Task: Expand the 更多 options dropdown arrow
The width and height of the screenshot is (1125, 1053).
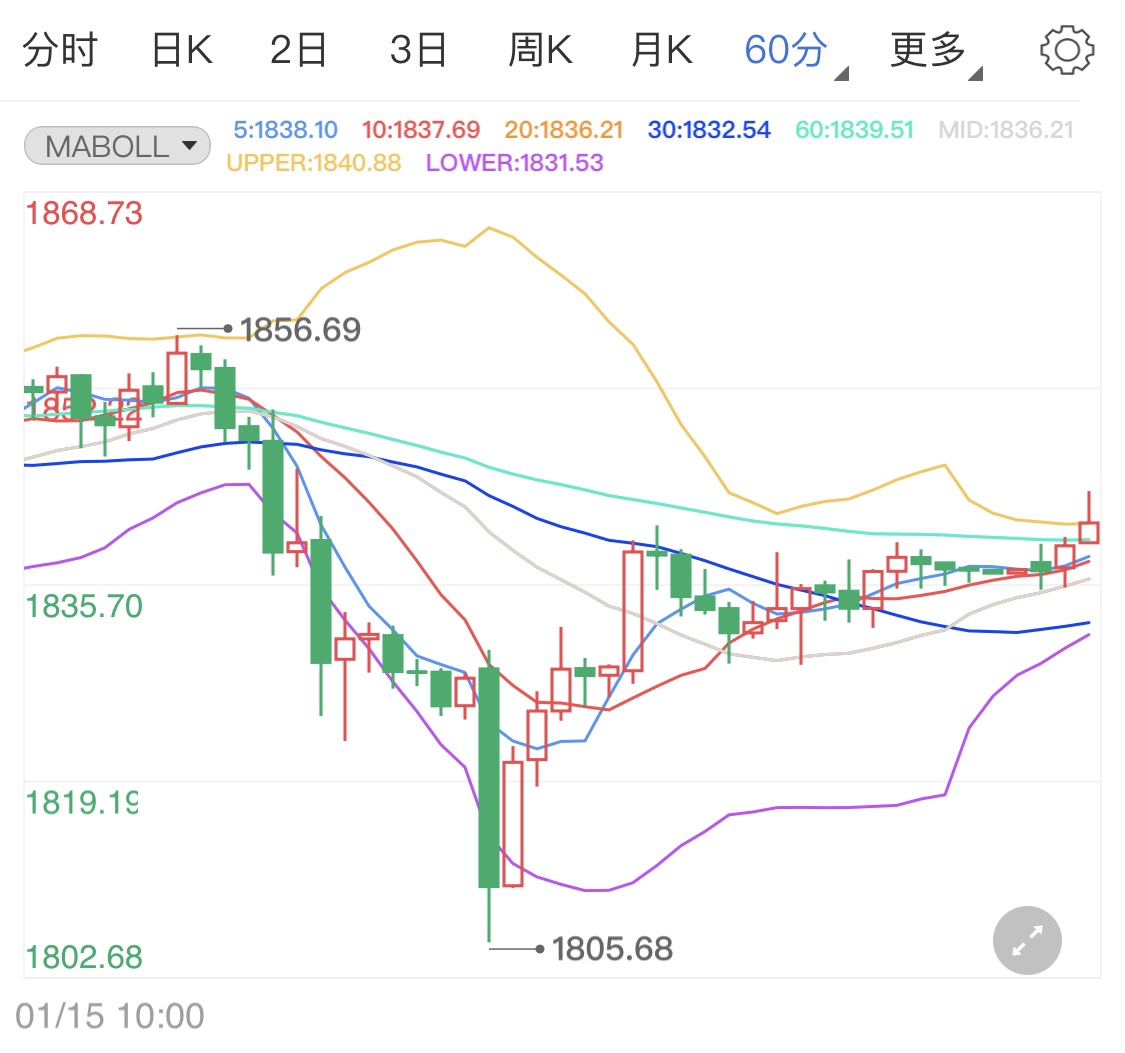Action: pyautogui.click(x=975, y=73)
